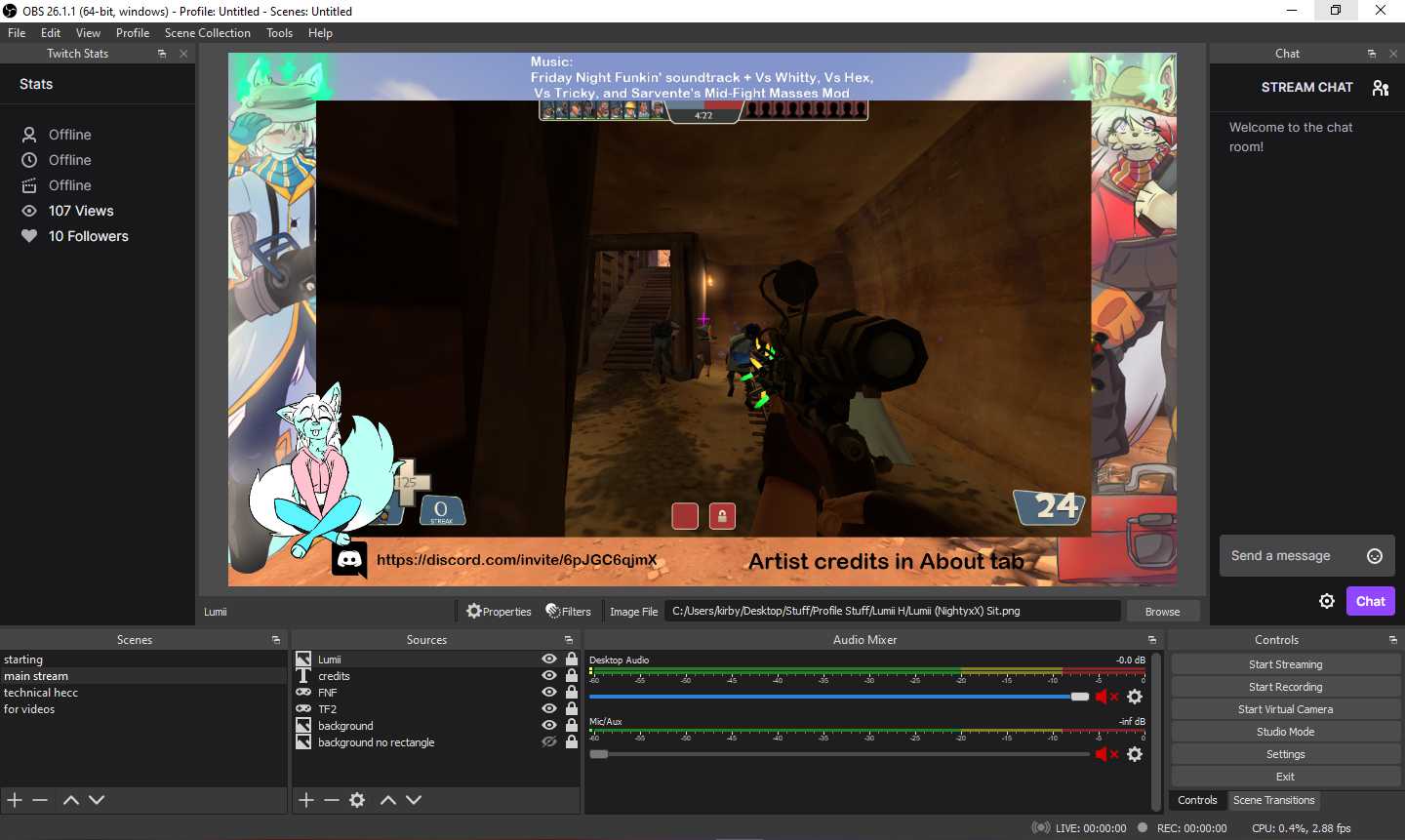Switch to Controls tab
The height and width of the screenshot is (840, 1405).
click(x=1197, y=800)
